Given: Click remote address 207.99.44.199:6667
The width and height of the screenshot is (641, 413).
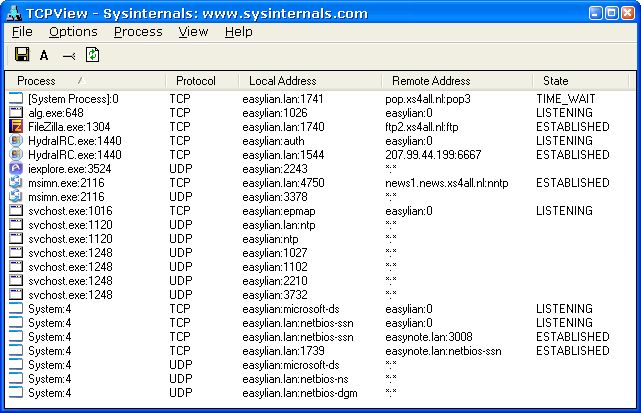Looking at the screenshot, I should 433,155.
